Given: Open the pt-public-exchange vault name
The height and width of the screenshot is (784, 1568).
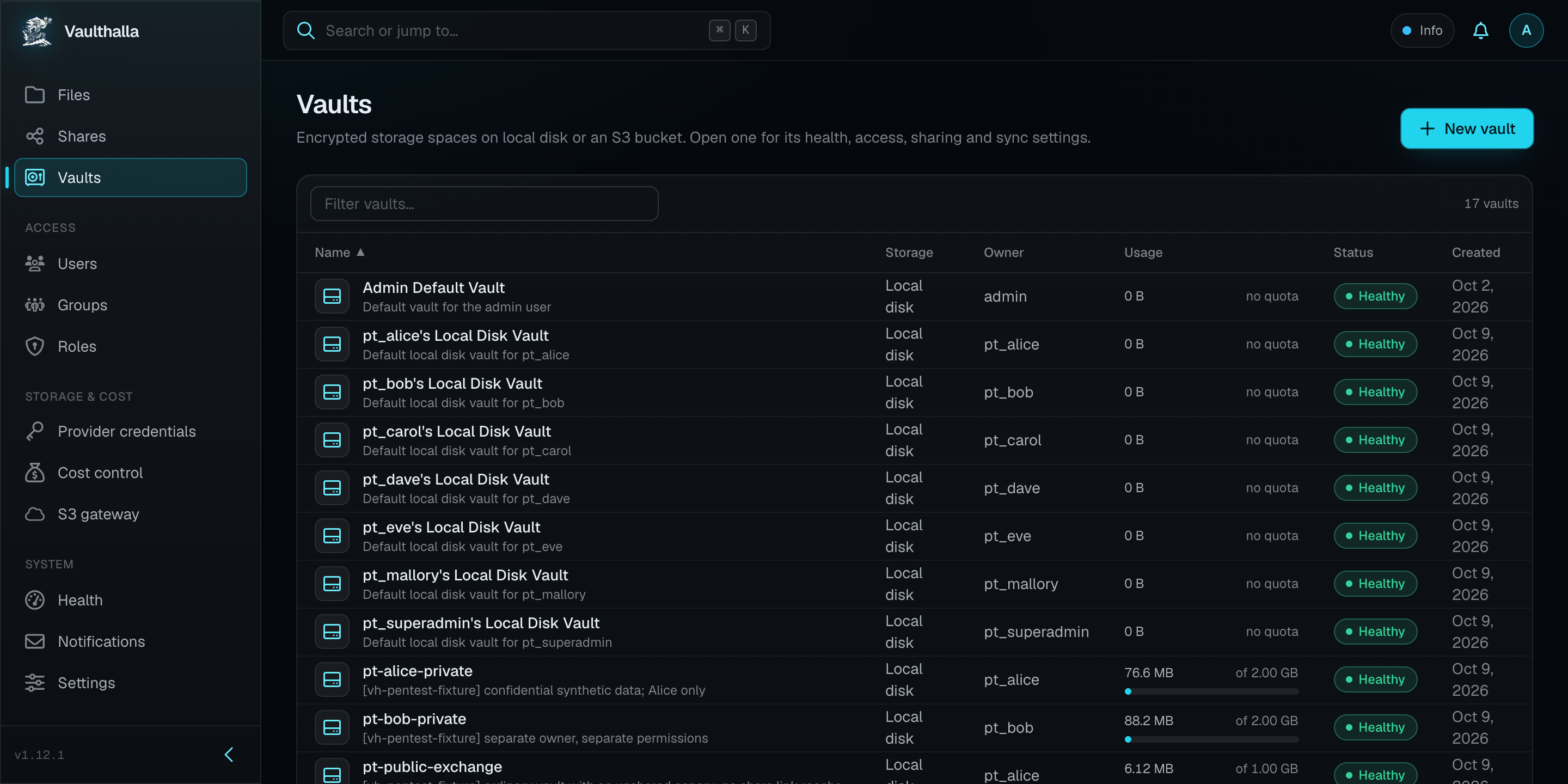Looking at the screenshot, I should [x=432, y=767].
